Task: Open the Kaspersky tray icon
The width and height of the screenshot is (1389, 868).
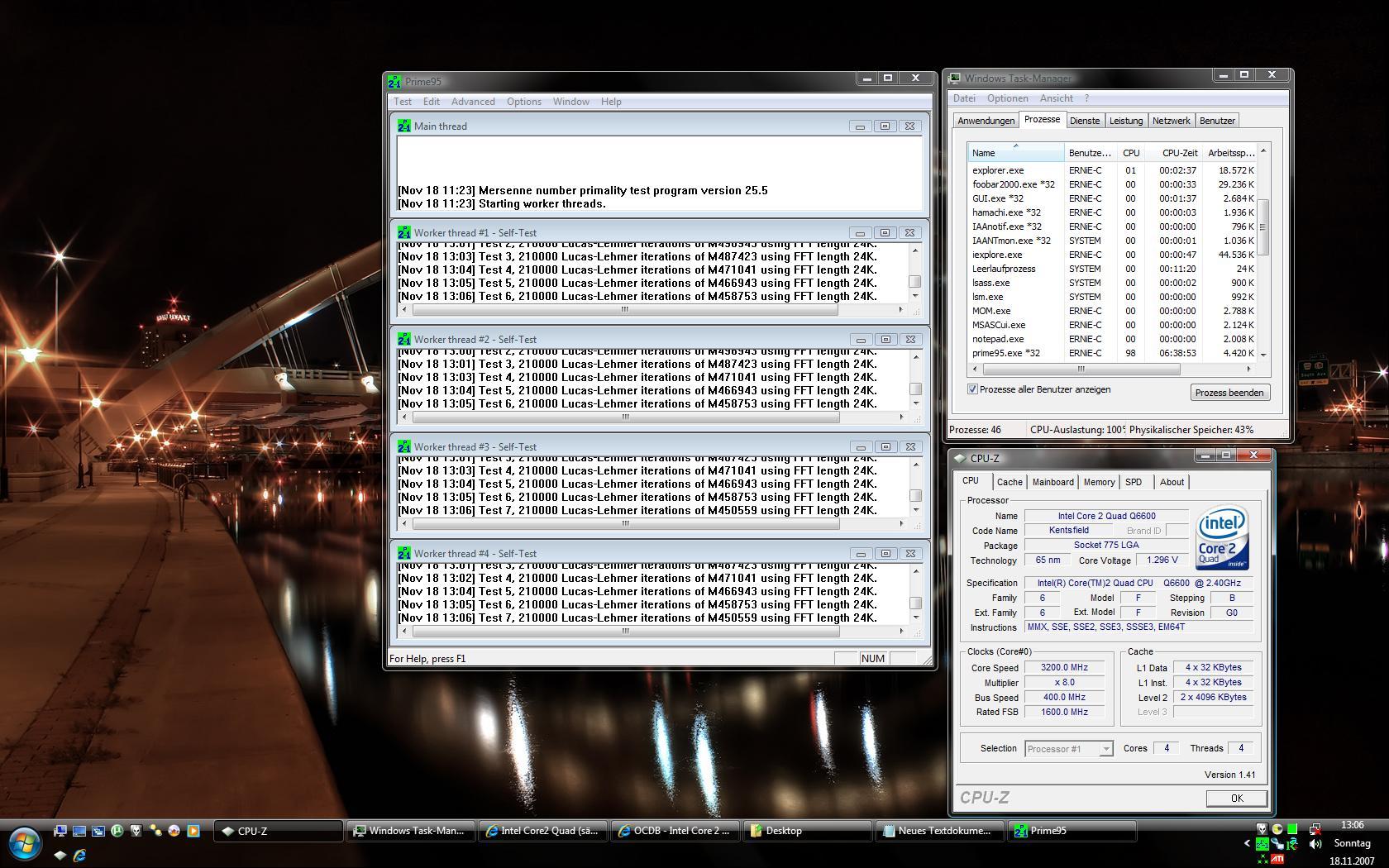Action: pos(1292,844)
